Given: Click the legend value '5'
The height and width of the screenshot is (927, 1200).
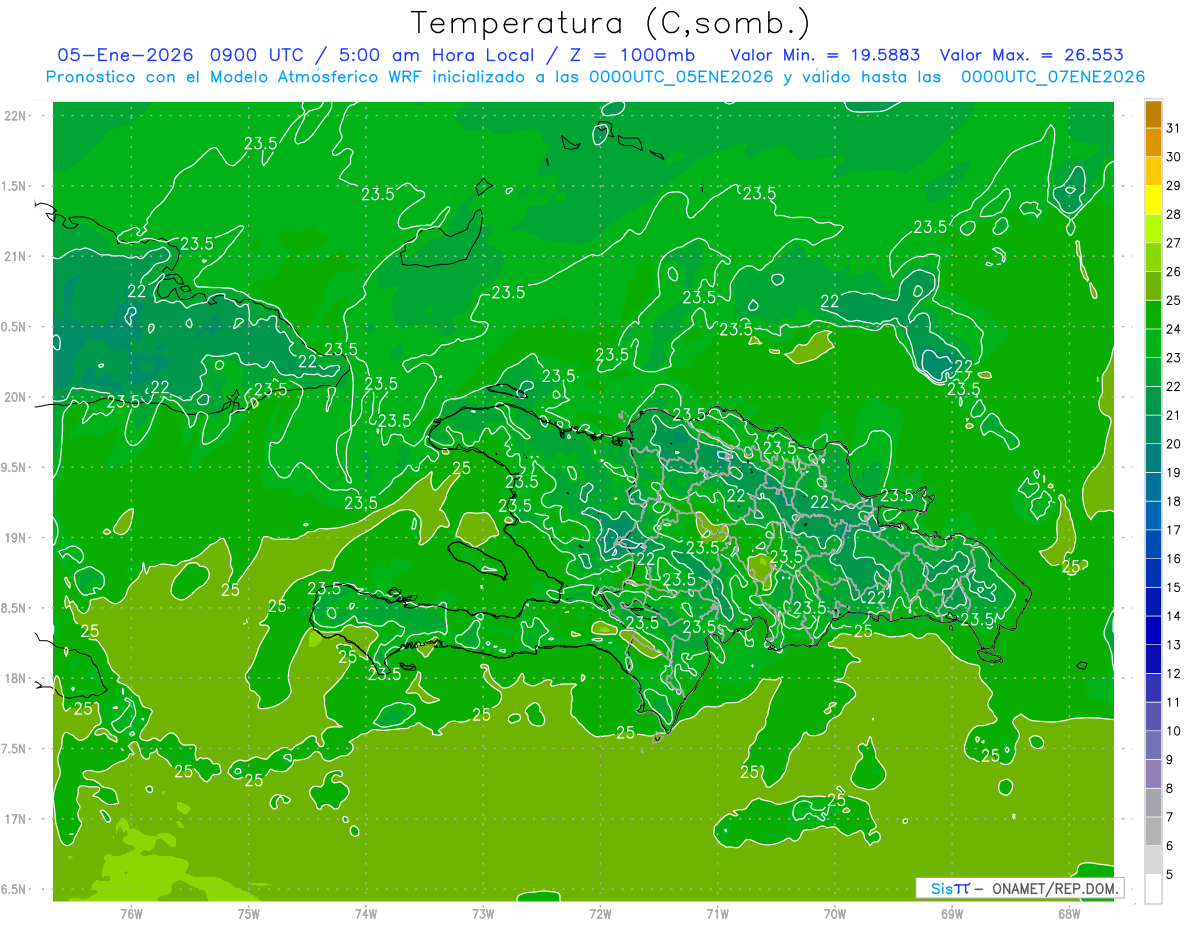Looking at the screenshot, I should 1170,874.
